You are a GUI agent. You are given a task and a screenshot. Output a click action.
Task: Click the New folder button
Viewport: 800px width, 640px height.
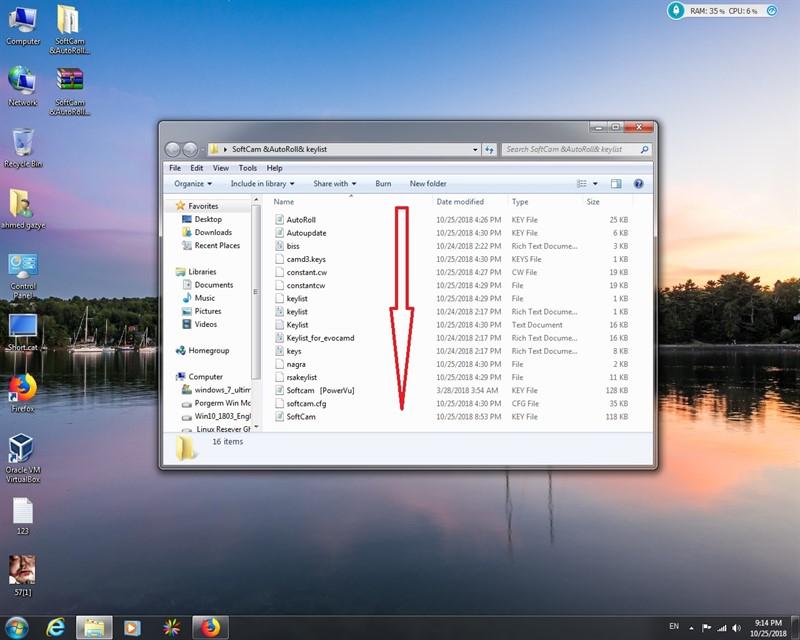coord(428,184)
